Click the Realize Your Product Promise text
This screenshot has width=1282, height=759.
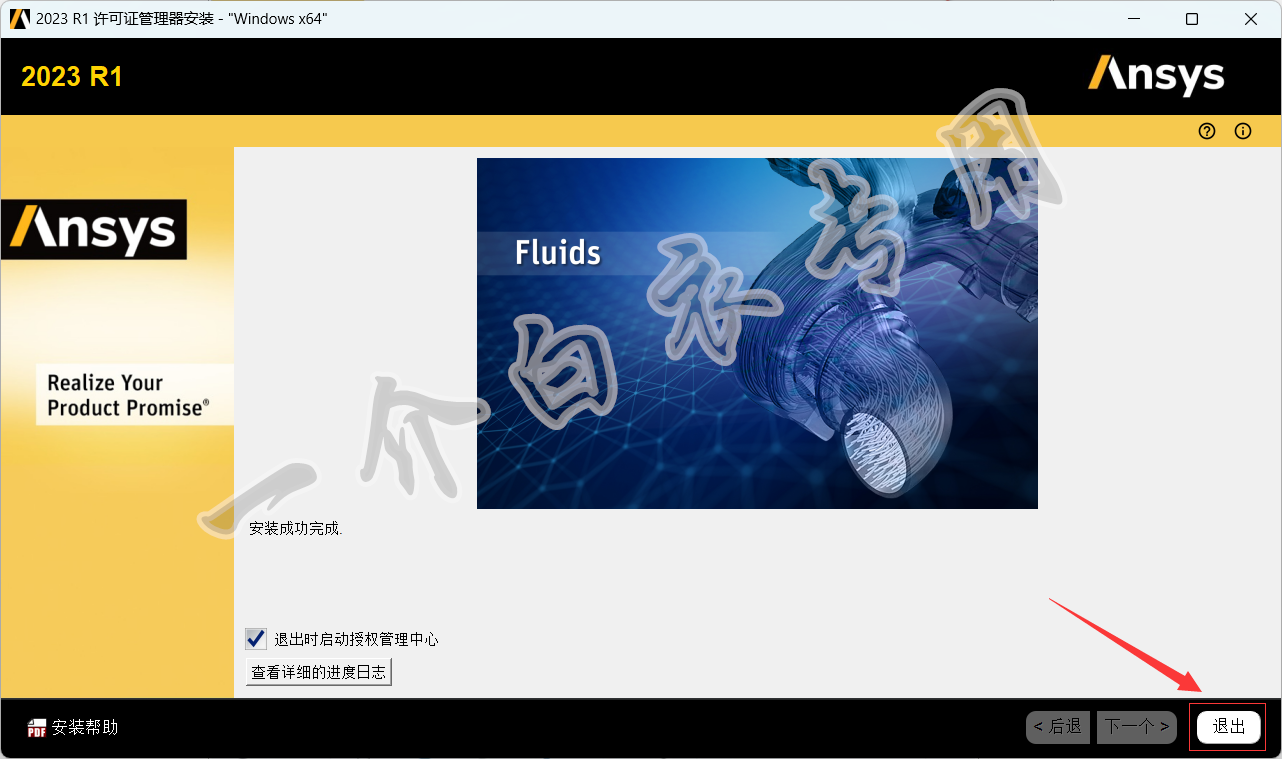129,395
